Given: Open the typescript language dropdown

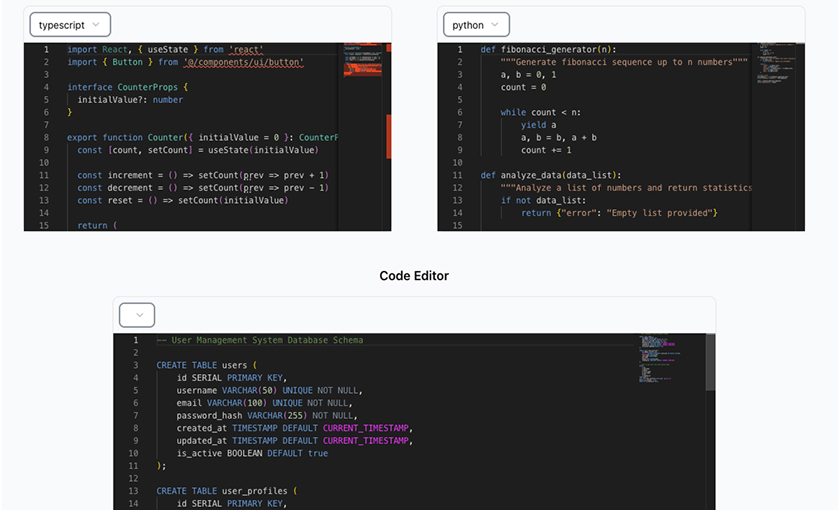Looking at the screenshot, I should click(x=69, y=25).
